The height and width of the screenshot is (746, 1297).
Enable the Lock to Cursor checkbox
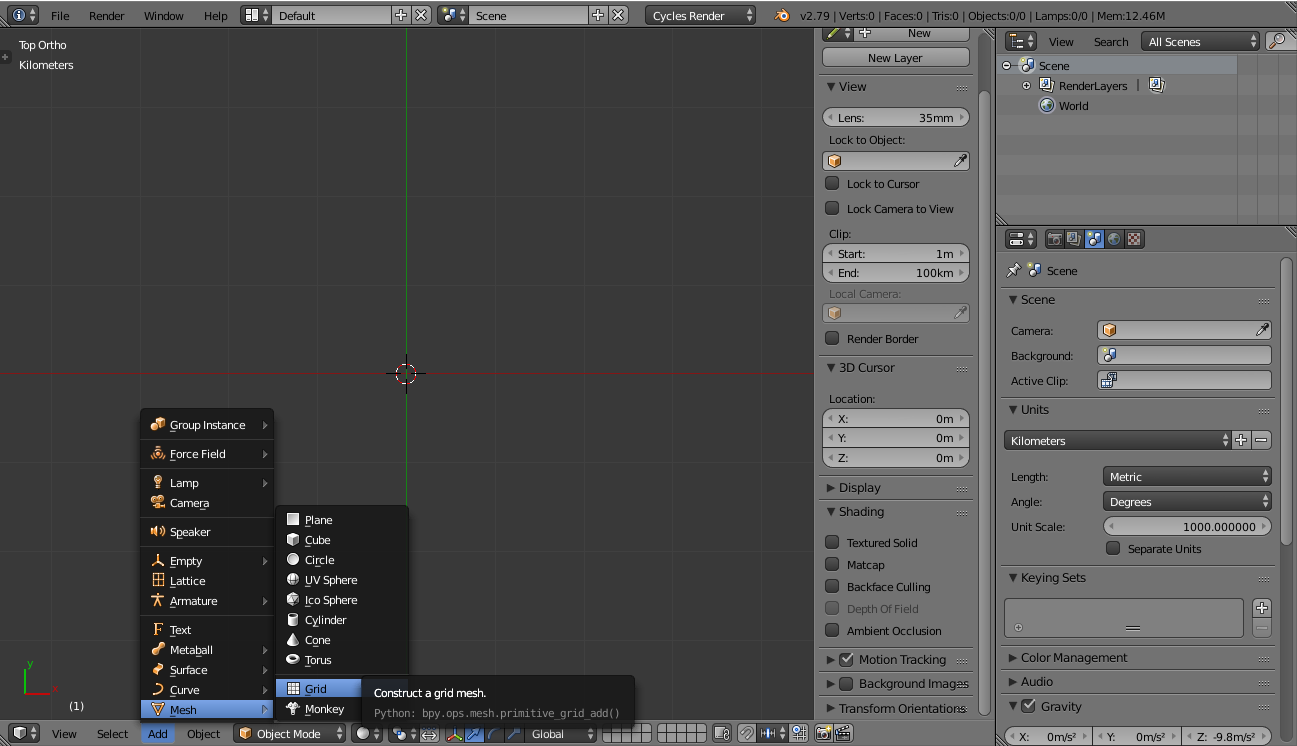pos(832,183)
